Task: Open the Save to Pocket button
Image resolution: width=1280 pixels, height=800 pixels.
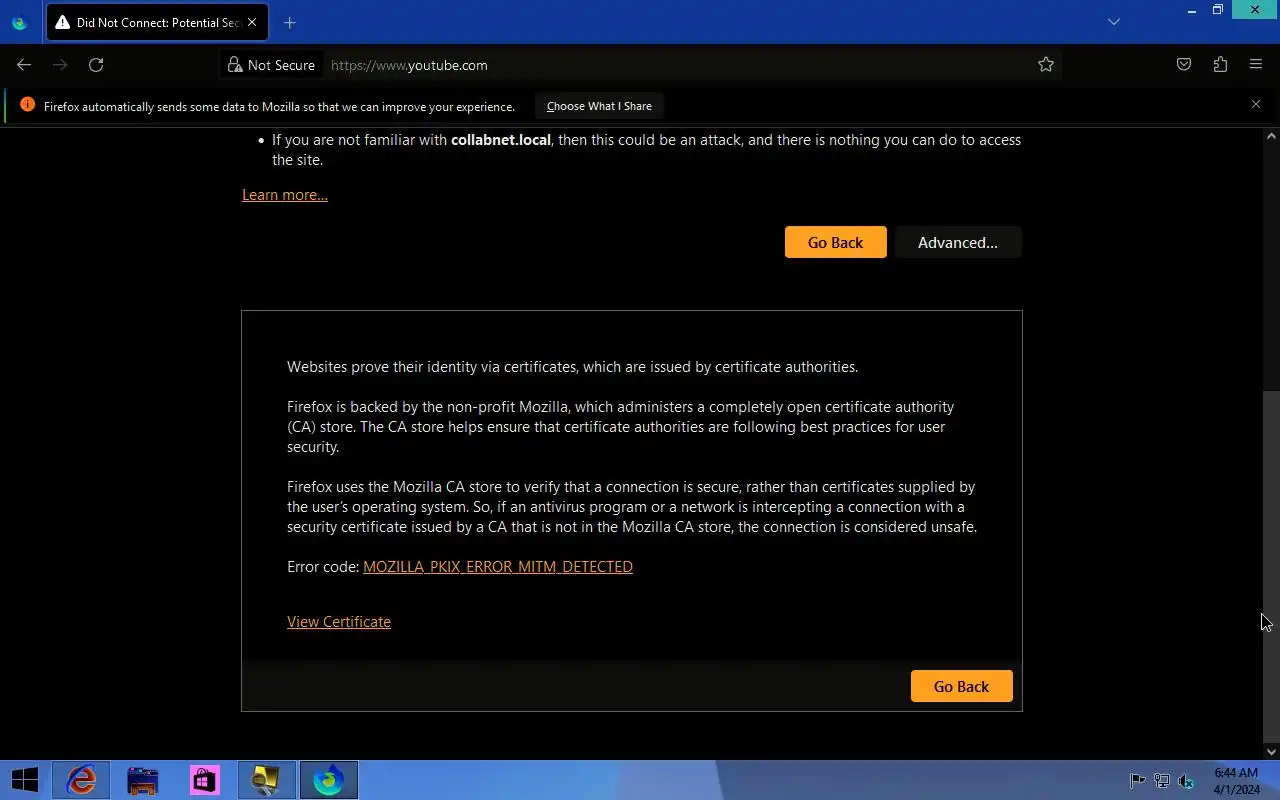Action: 1184,65
